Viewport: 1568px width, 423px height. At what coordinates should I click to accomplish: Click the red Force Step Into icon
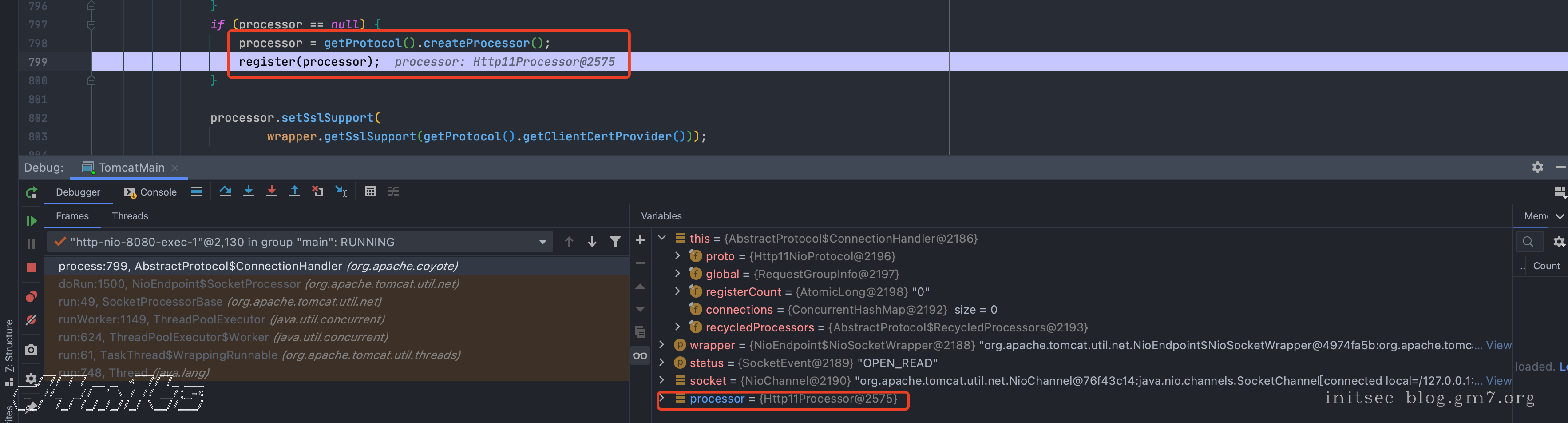272,192
